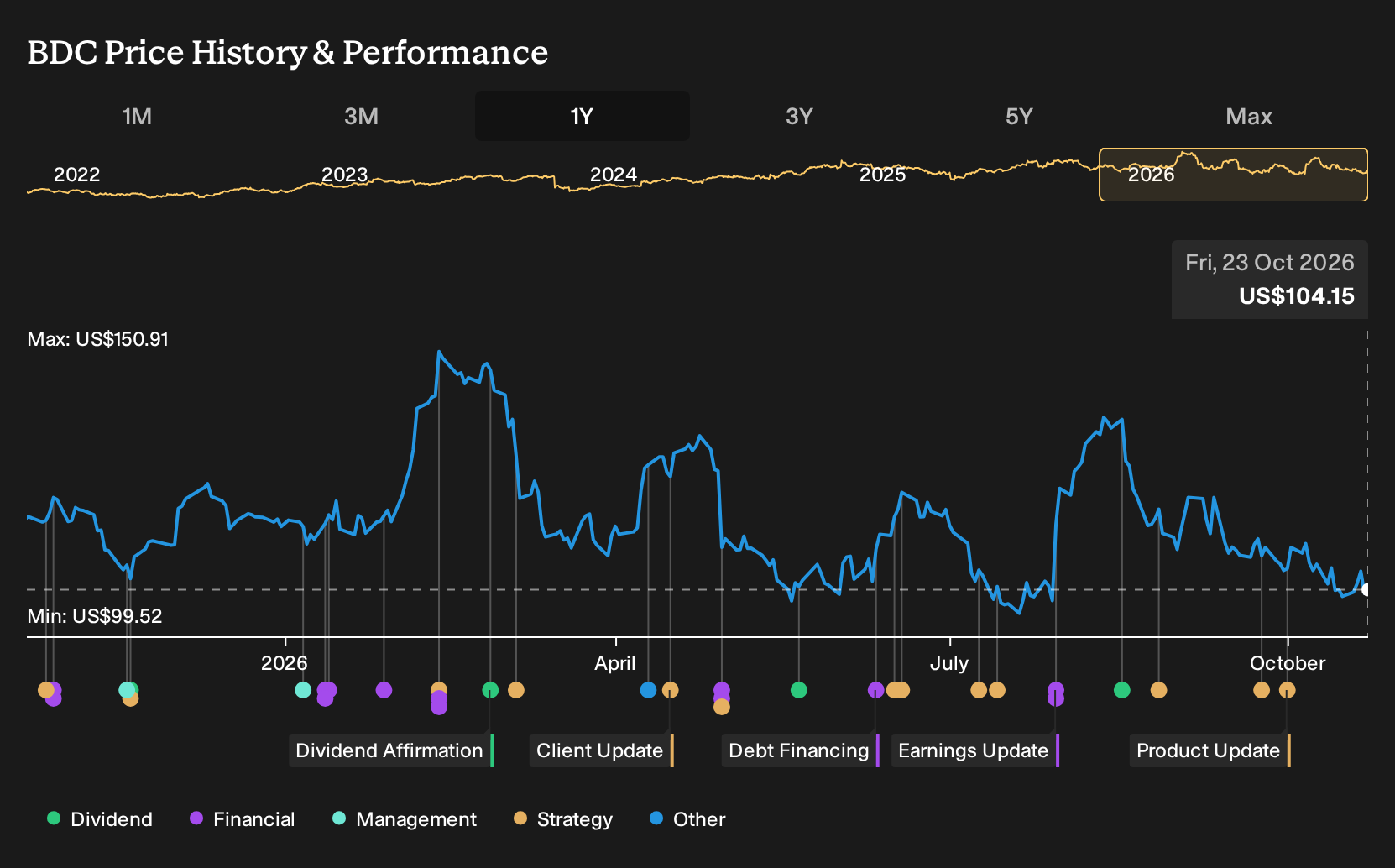Select the 1Y time range tab
The image size is (1395, 868).
pos(583,116)
